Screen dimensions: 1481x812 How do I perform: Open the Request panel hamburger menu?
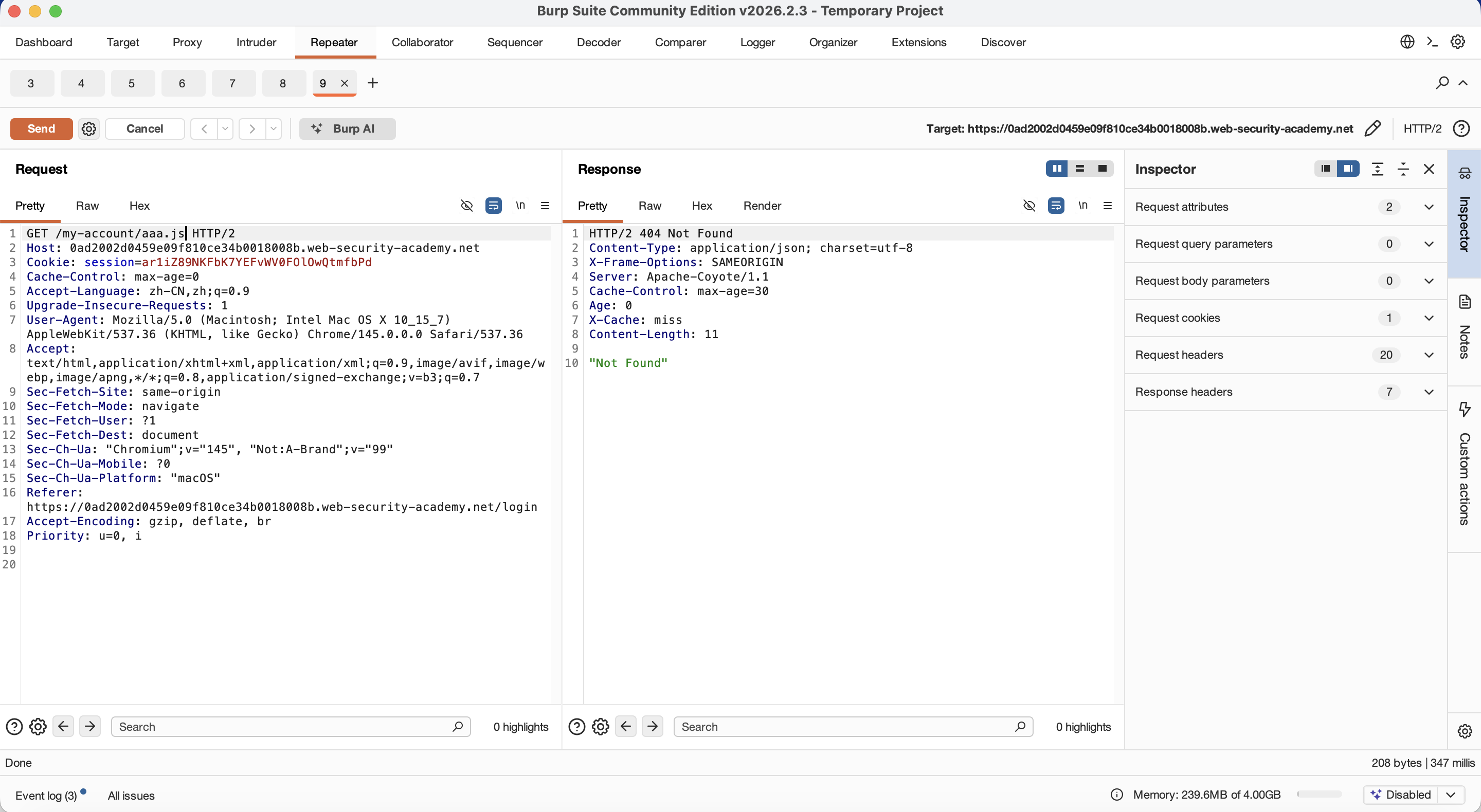pos(545,206)
